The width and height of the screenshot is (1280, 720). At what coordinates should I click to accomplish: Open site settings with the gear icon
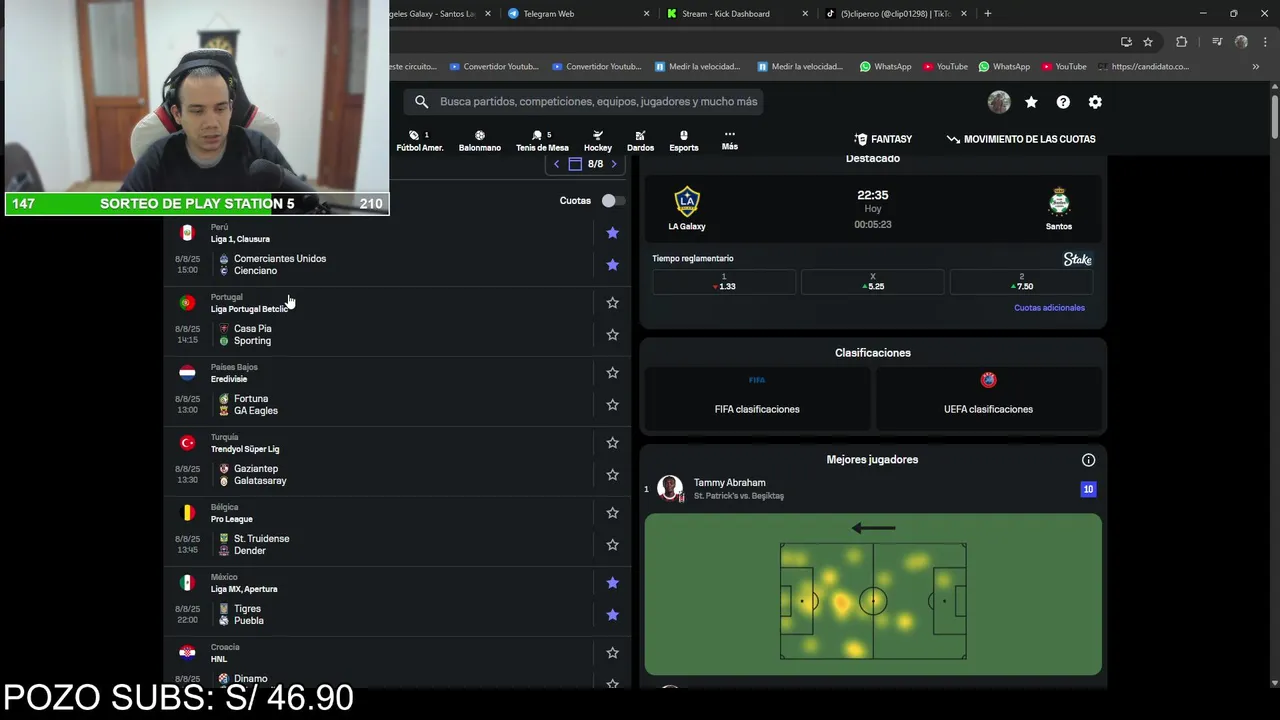(x=1095, y=102)
